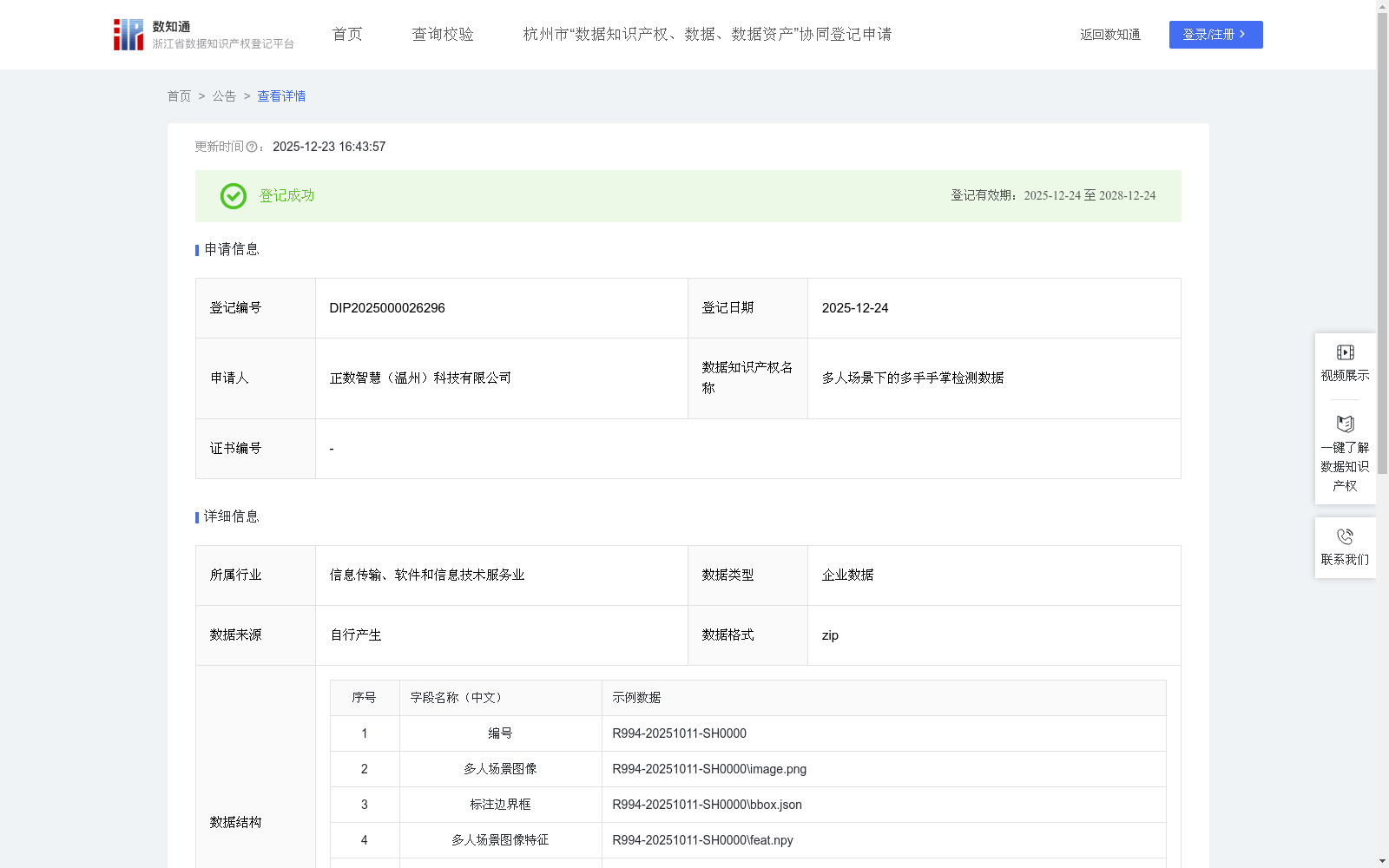The width and height of the screenshot is (1389, 868).
Task: Click the 登录/注册 button
Action: (1216, 35)
